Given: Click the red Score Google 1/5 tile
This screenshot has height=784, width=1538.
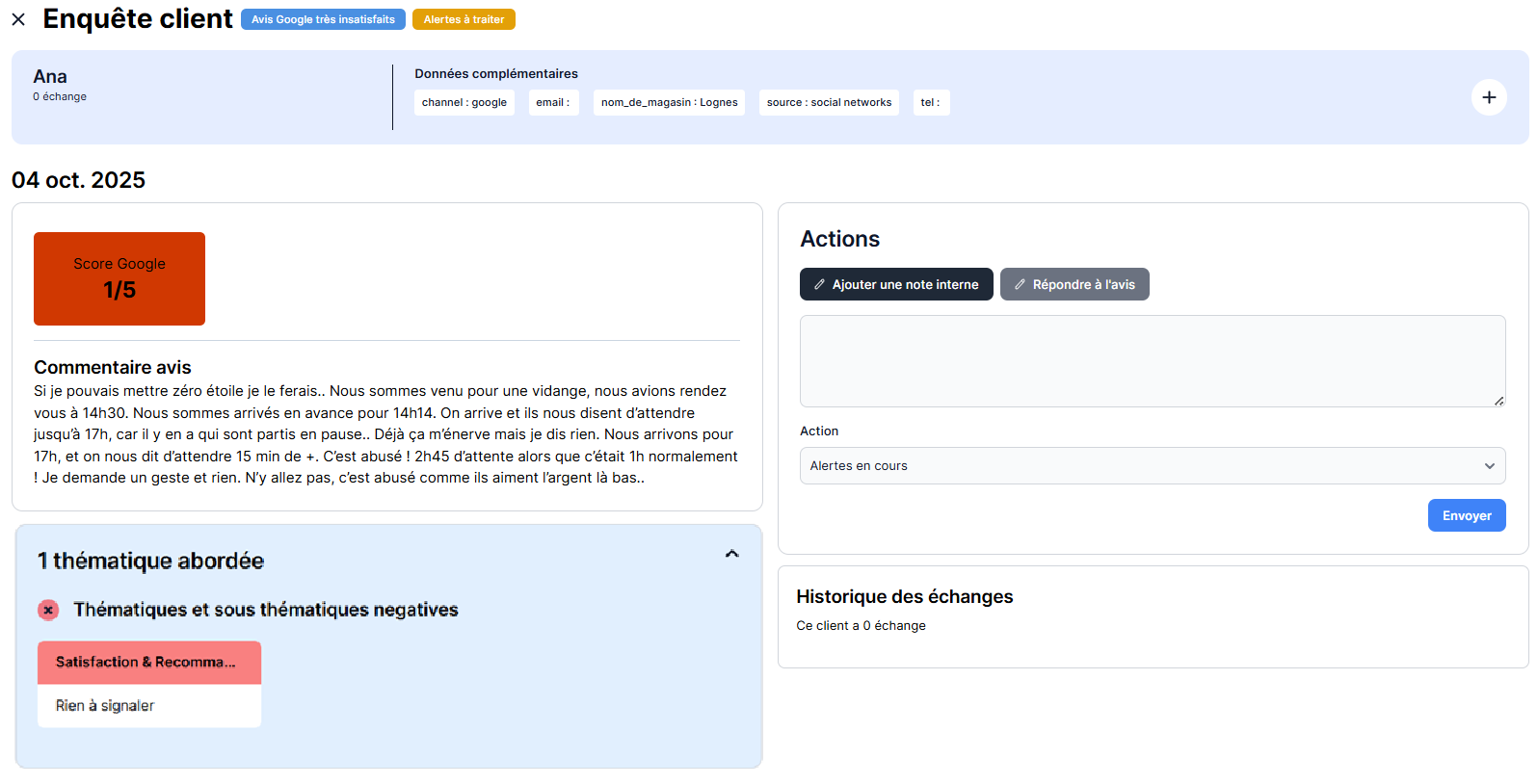Looking at the screenshot, I should pos(119,278).
